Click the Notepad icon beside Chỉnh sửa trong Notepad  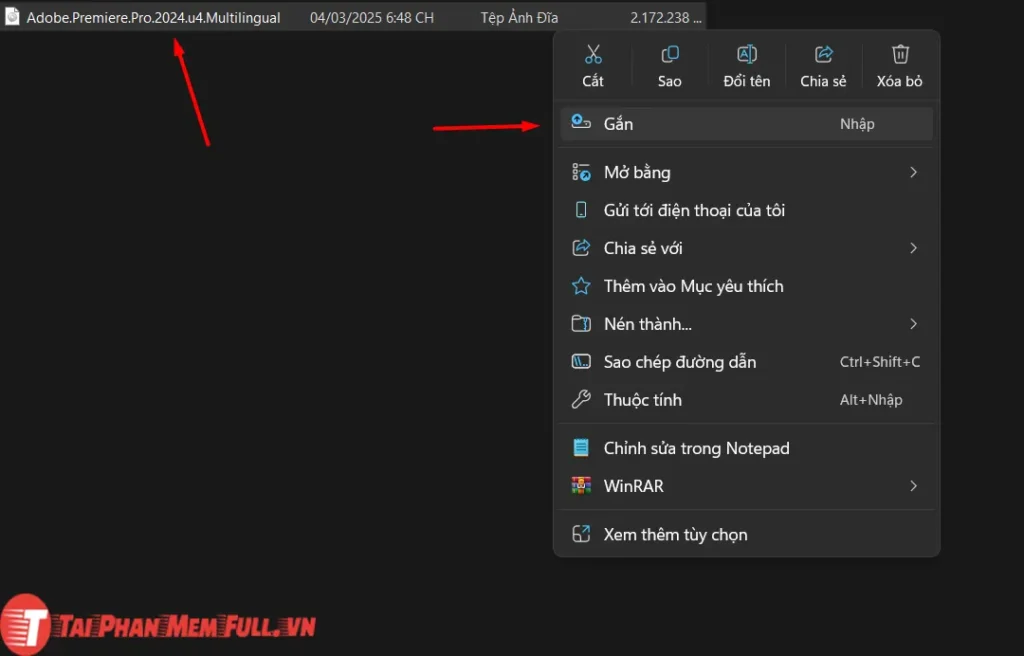pos(581,448)
